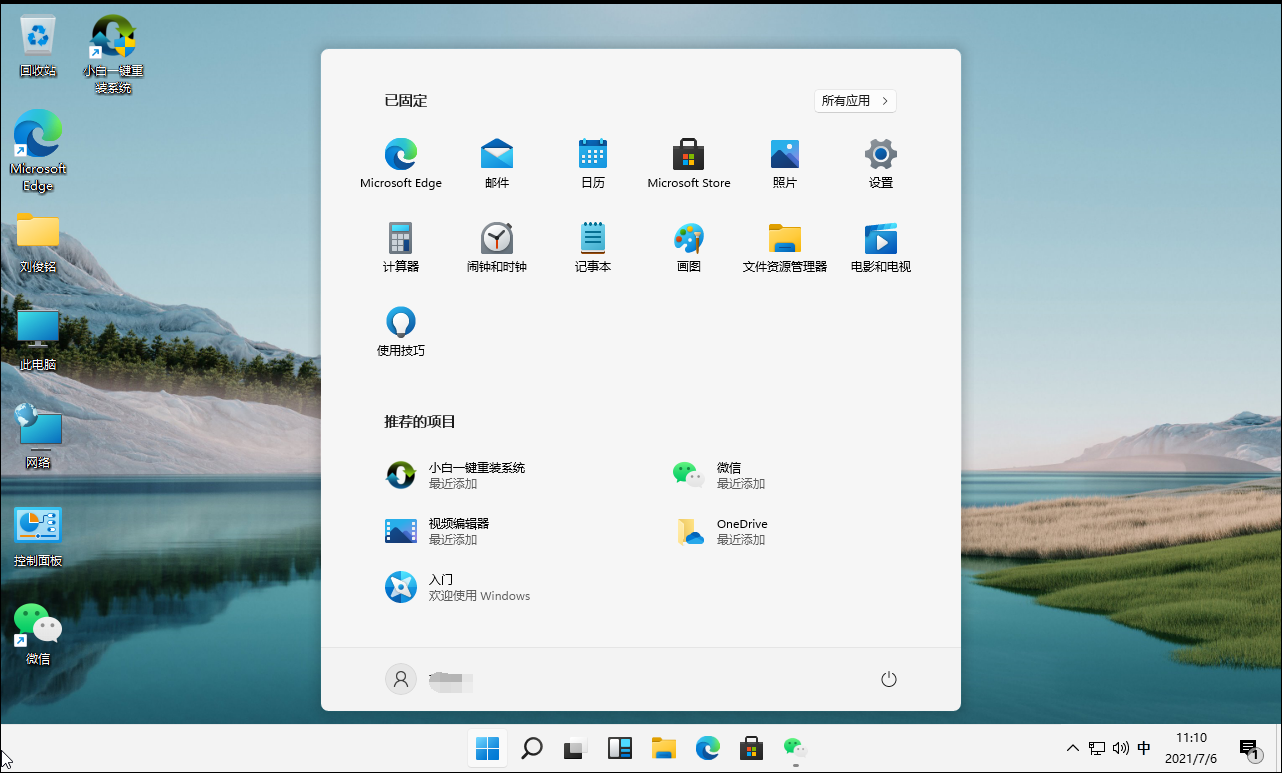
Task: Select 网络 Network desktop icon
Action: pyautogui.click(x=38, y=437)
